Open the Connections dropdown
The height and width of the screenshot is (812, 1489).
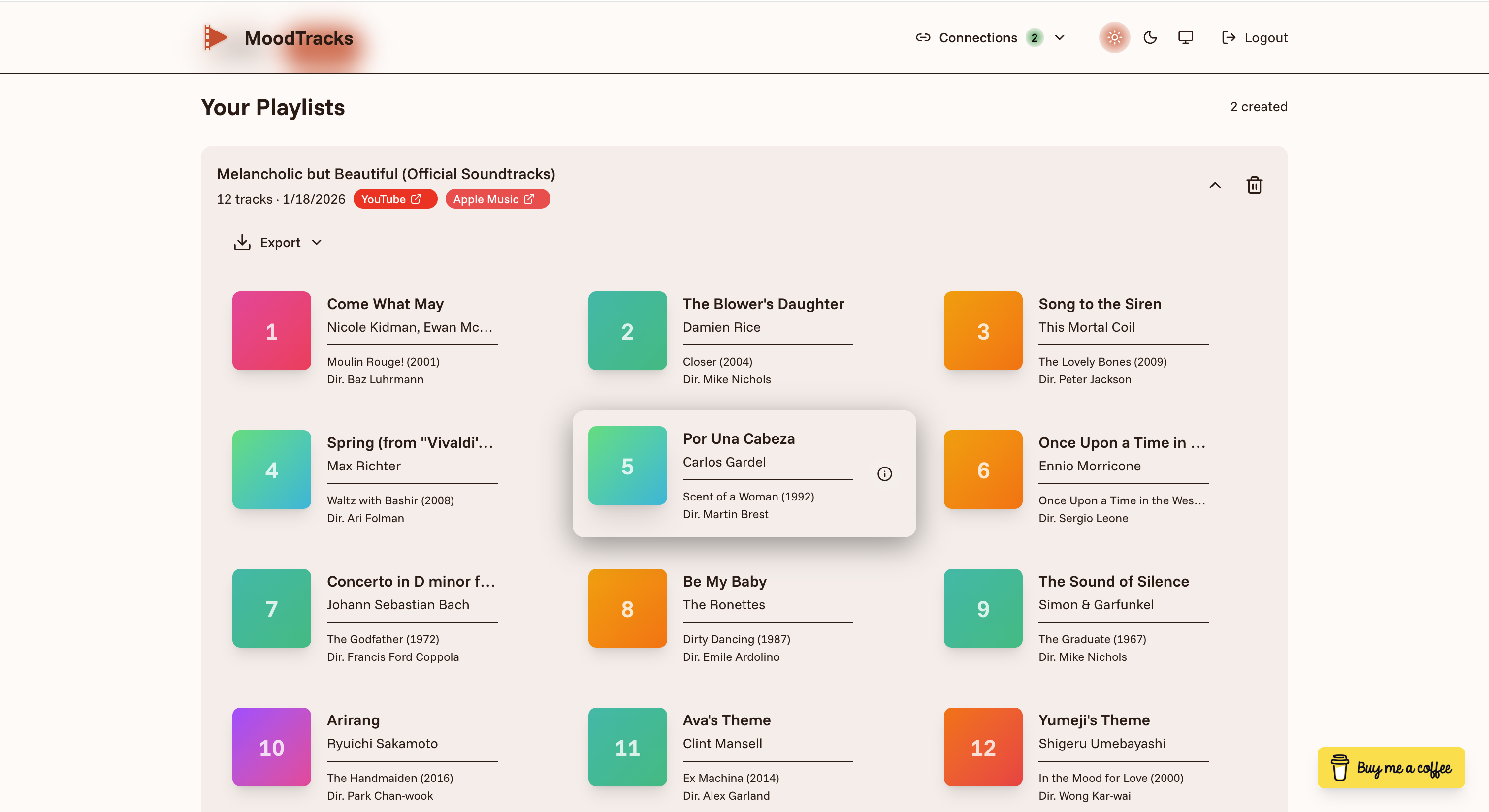coord(1060,37)
